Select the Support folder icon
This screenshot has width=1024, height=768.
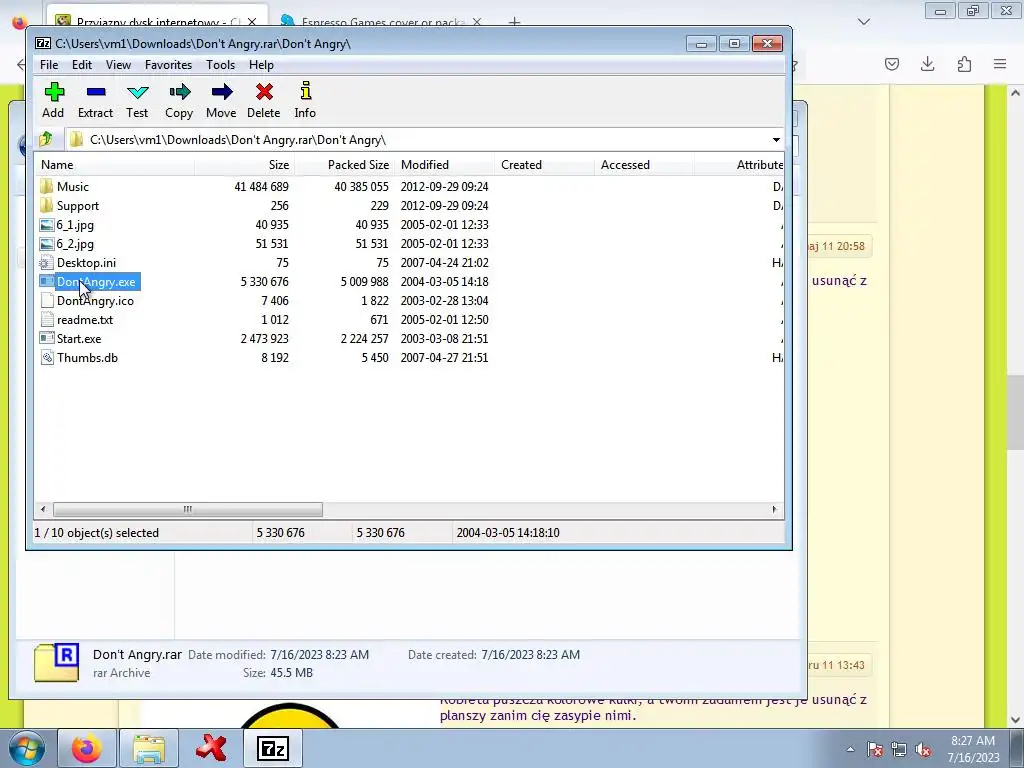(x=46, y=205)
